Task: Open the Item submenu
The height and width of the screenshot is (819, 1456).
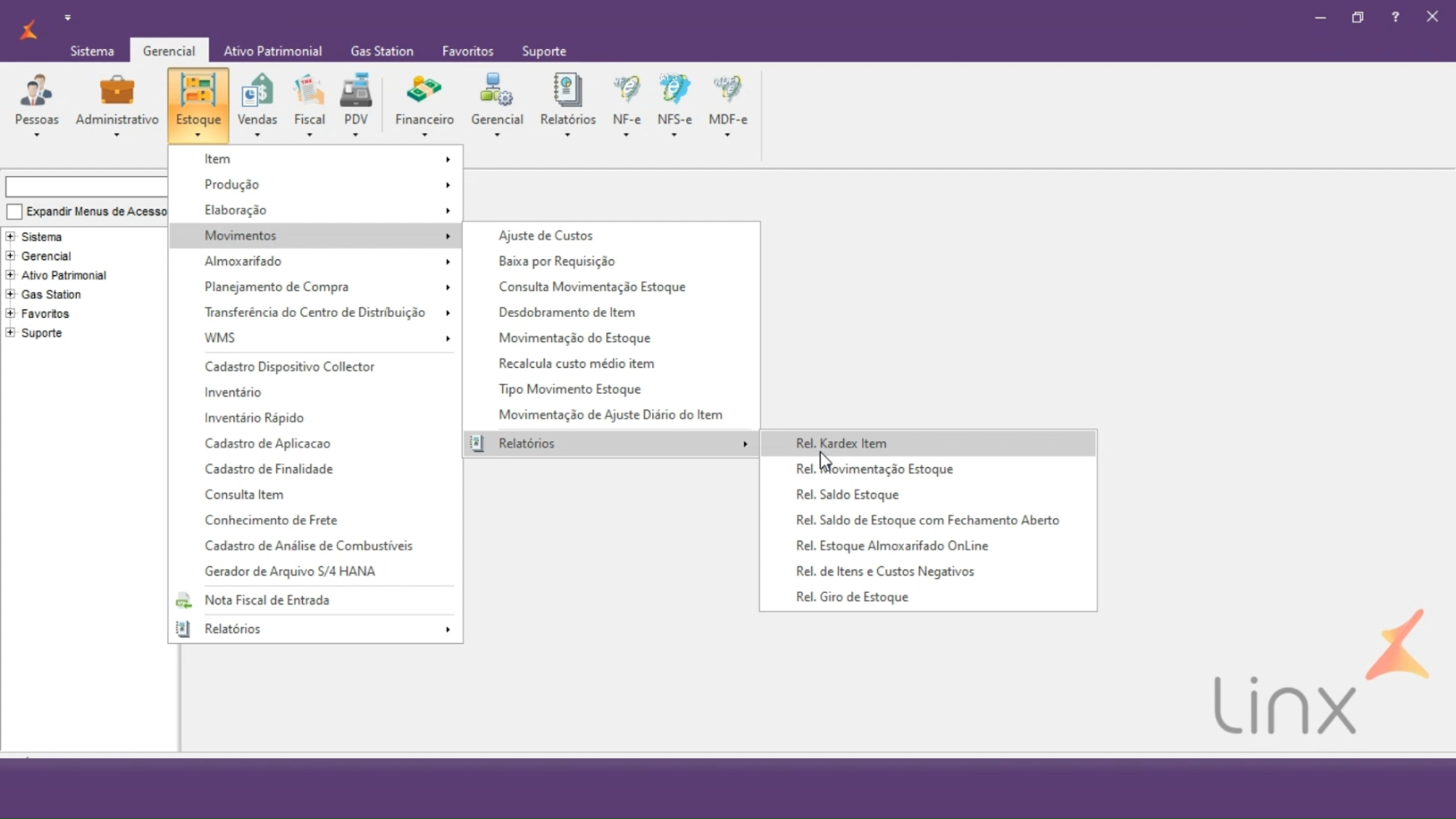Action: 315,158
